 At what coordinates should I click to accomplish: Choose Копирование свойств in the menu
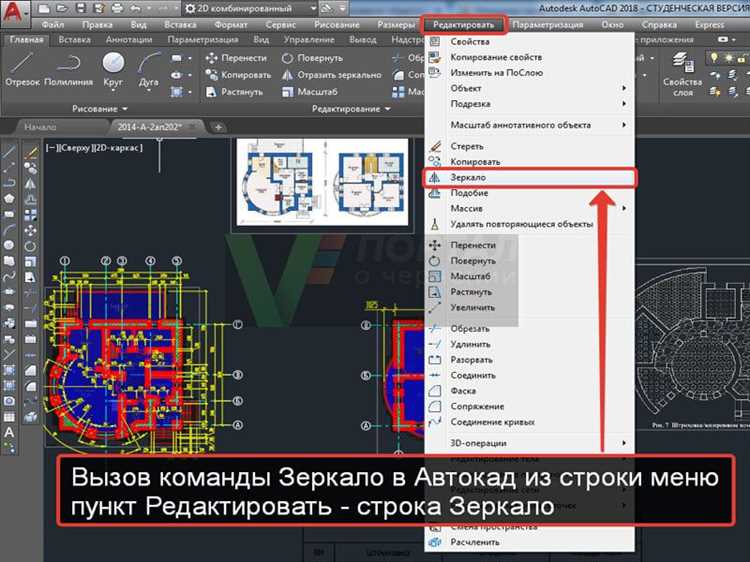[x=496, y=57]
